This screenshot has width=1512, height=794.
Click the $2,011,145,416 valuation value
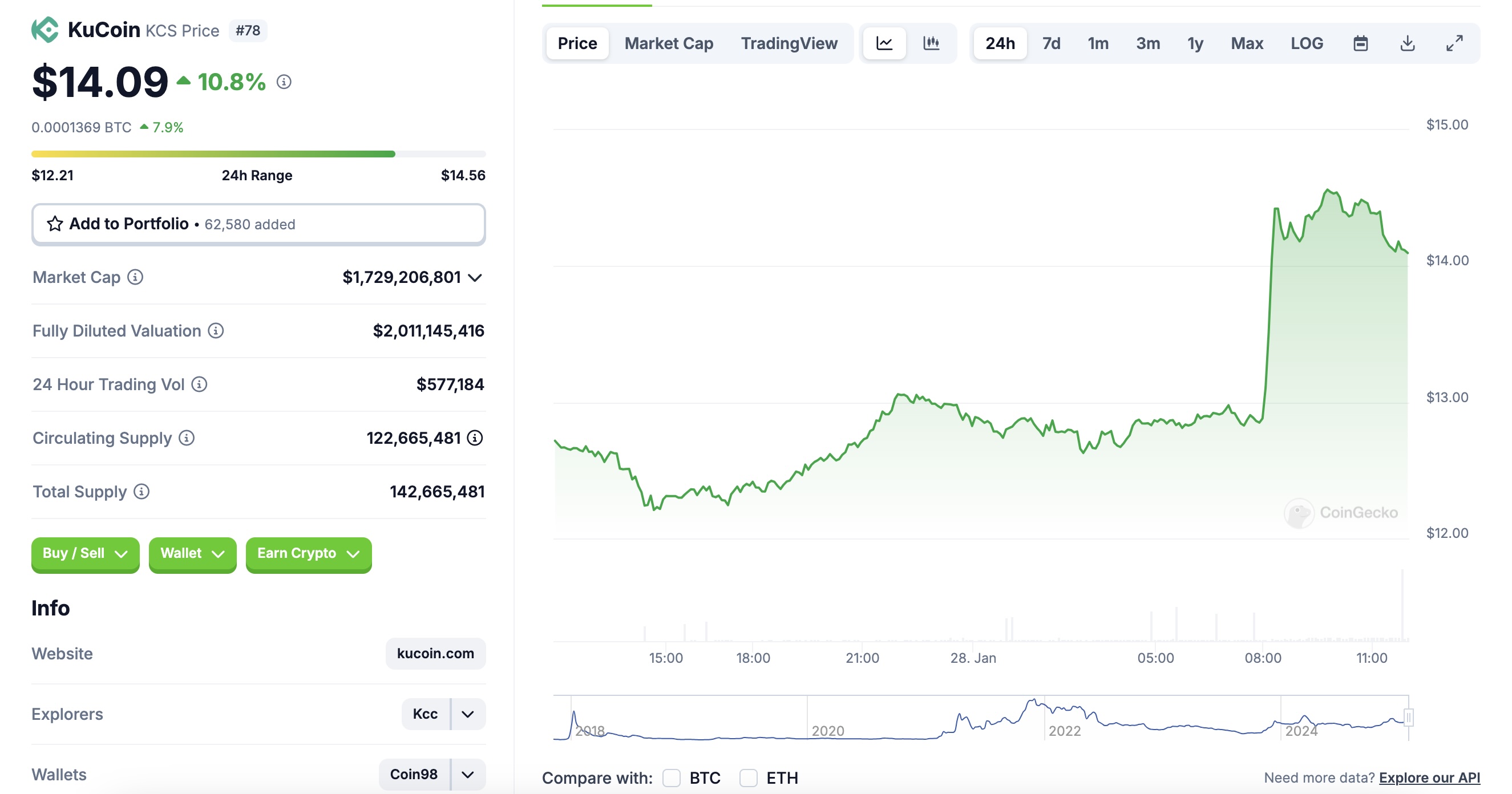pos(428,331)
